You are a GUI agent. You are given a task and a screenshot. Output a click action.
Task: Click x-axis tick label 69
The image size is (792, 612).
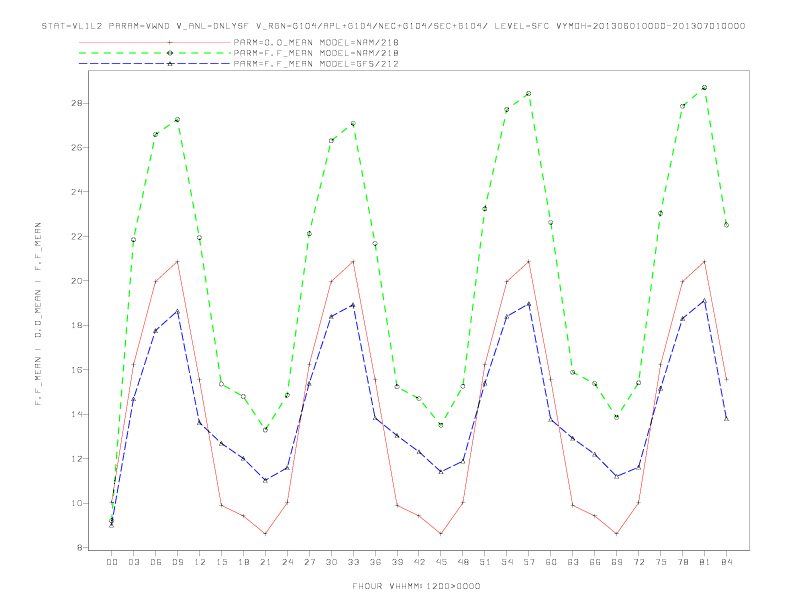click(617, 562)
